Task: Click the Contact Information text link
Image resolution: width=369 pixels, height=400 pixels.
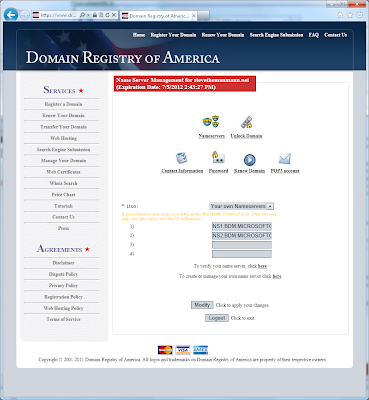Action: [182, 171]
